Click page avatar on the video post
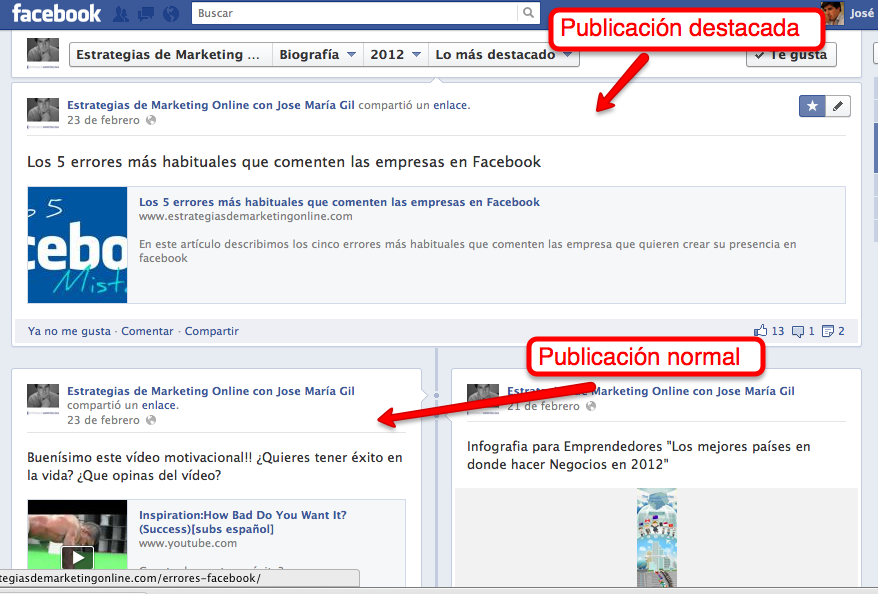The width and height of the screenshot is (878, 594). point(43,399)
